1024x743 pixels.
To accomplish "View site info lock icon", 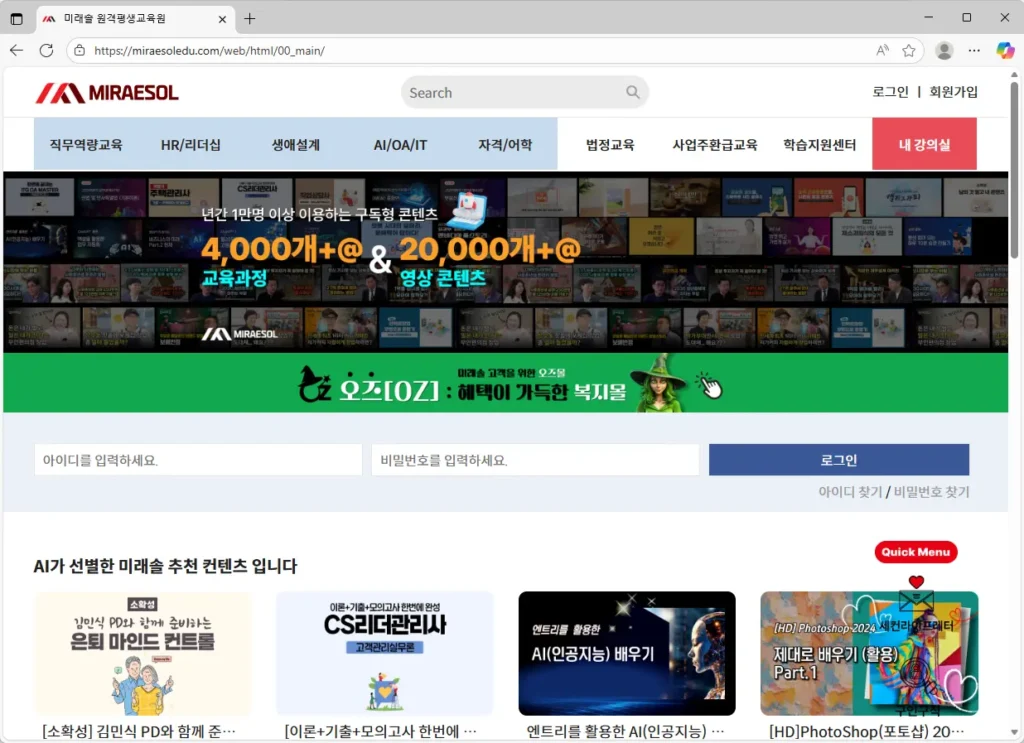I will [80, 50].
